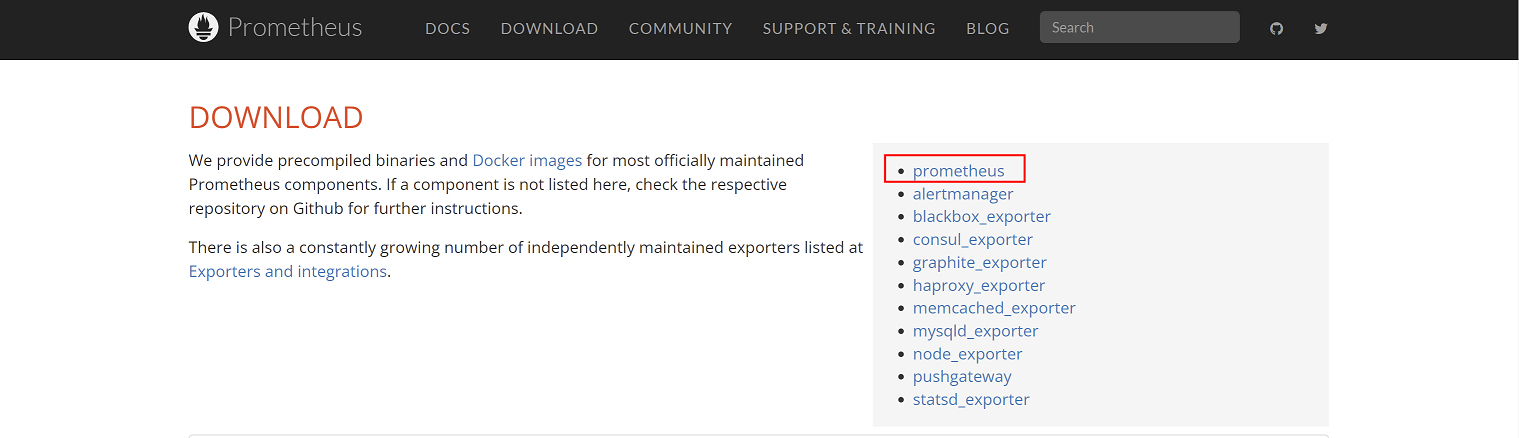
Task: Go to the DOWNLOAD menu item
Action: tap(549, 29)
